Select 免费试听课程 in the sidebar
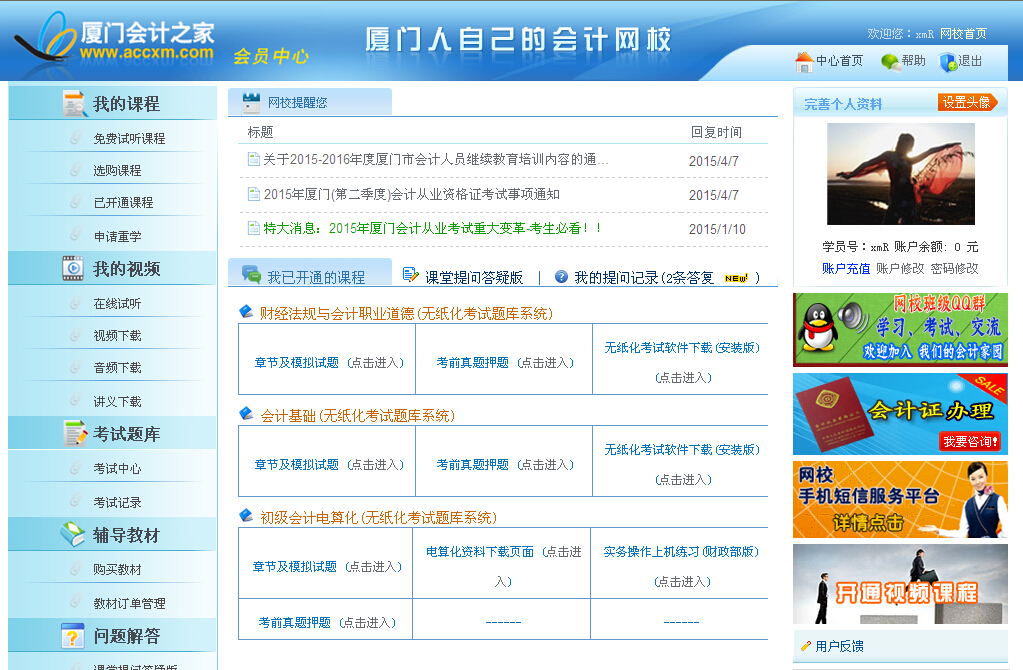Image resolution: width=1023 pixels, height=670 pixels. pos(129,139)
